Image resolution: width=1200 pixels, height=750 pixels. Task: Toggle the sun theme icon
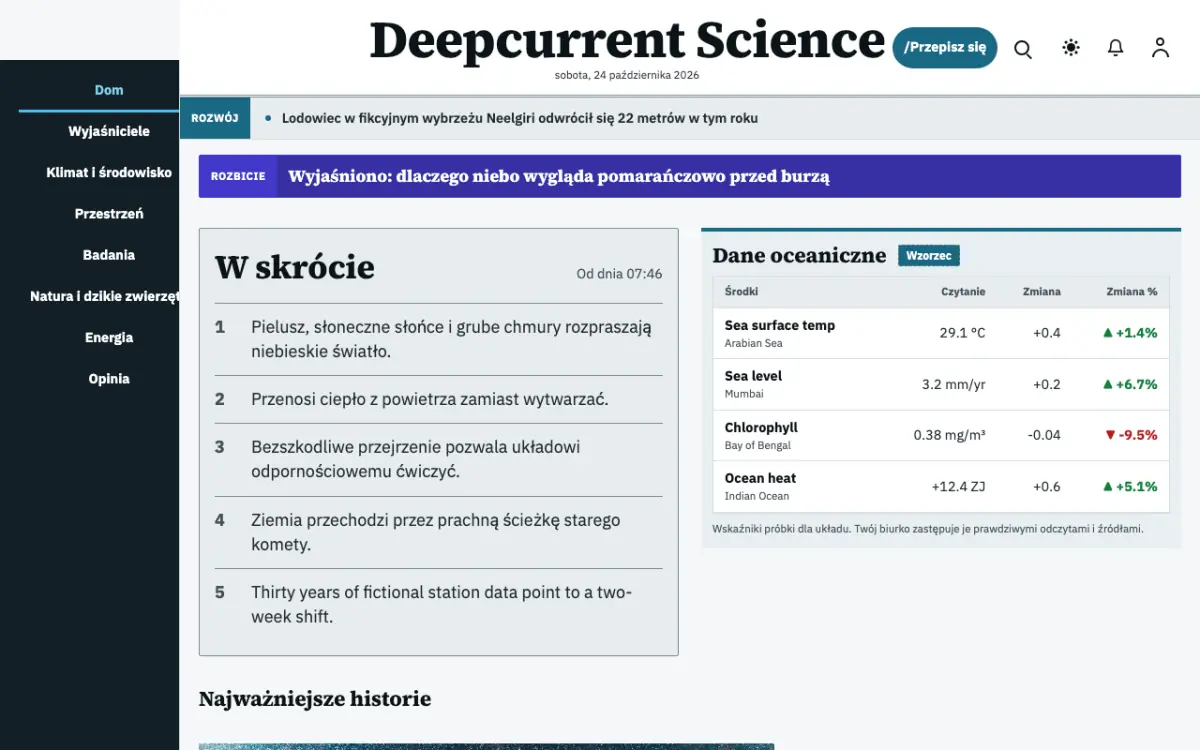(1071, 48)
